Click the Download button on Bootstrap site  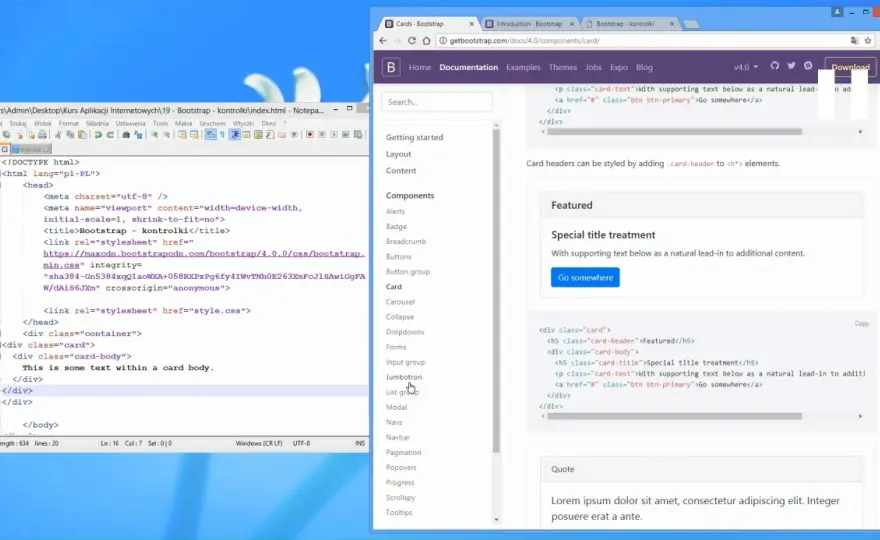[850, 67]
